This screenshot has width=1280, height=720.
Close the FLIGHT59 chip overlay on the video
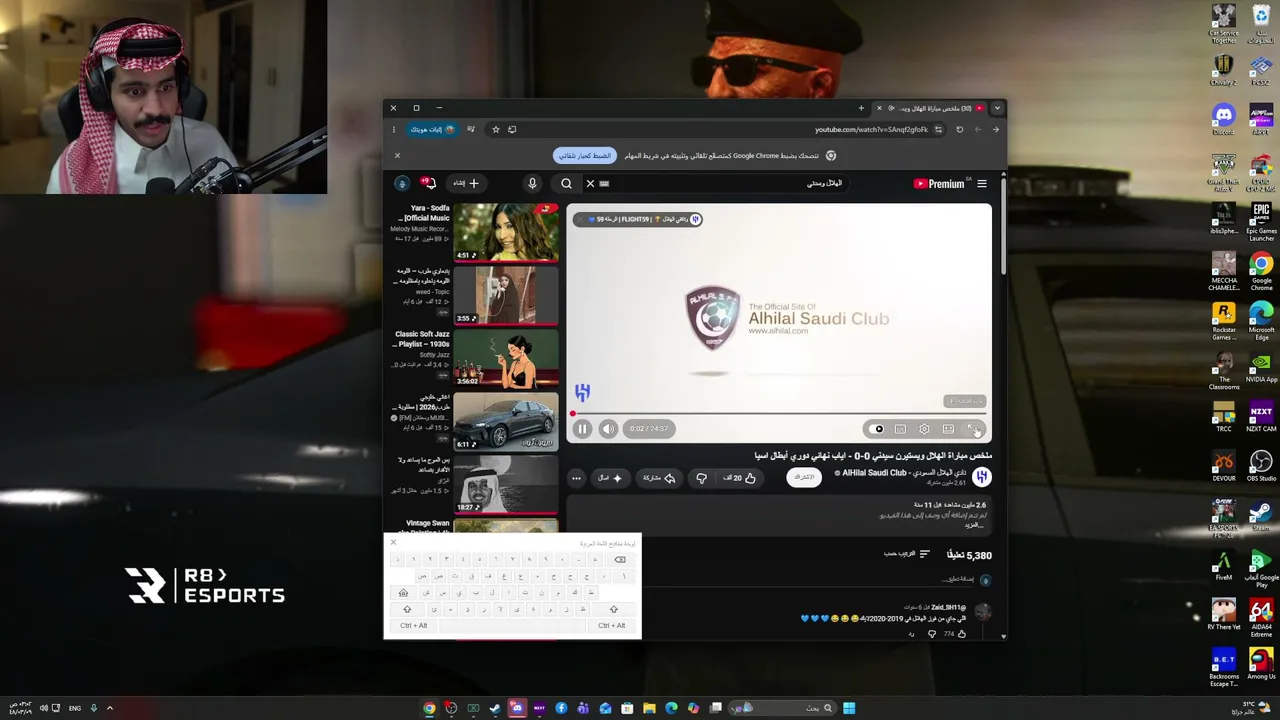pyautogui.click(x=579, y=219)
